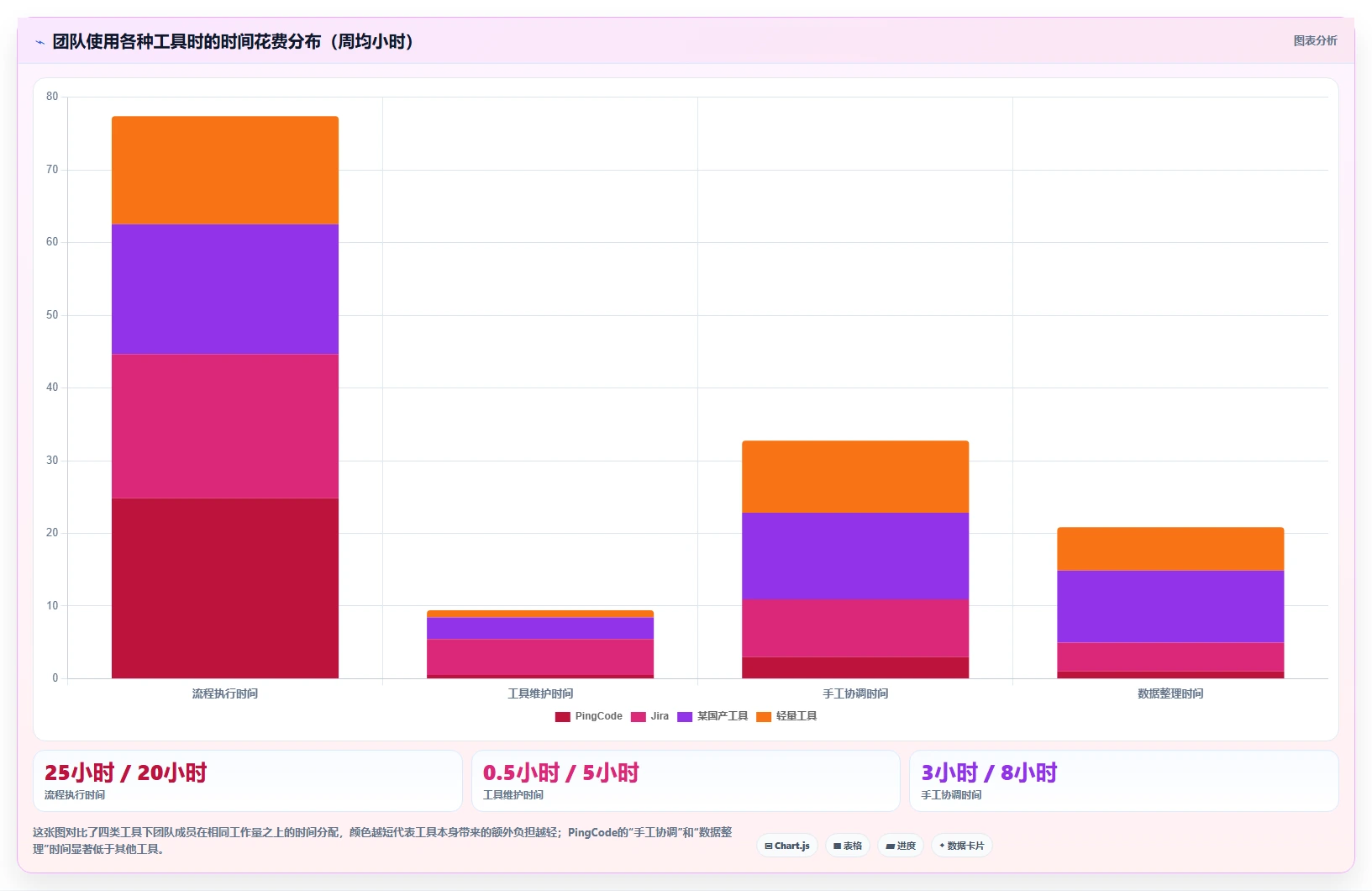1372x891 pixels.
Task: Click the 流程执行时间 x-axis label
Action: (225, 693)
